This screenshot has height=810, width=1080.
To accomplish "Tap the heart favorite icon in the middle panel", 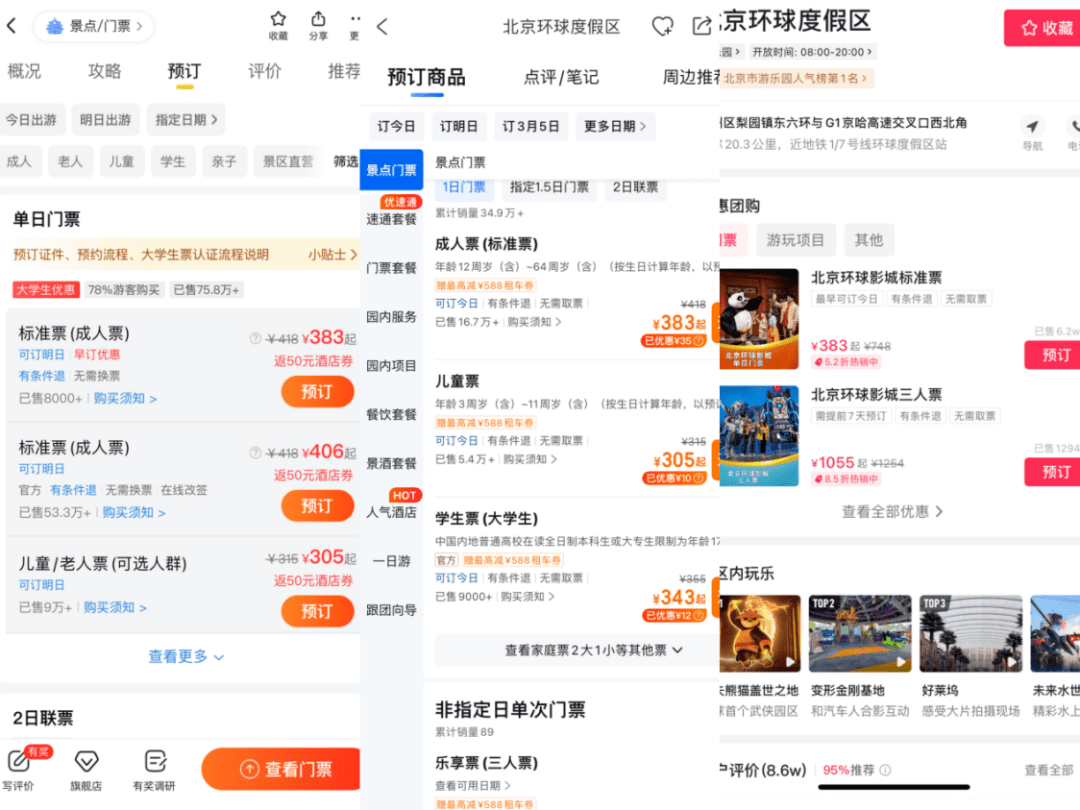I will tap(662, 27).
